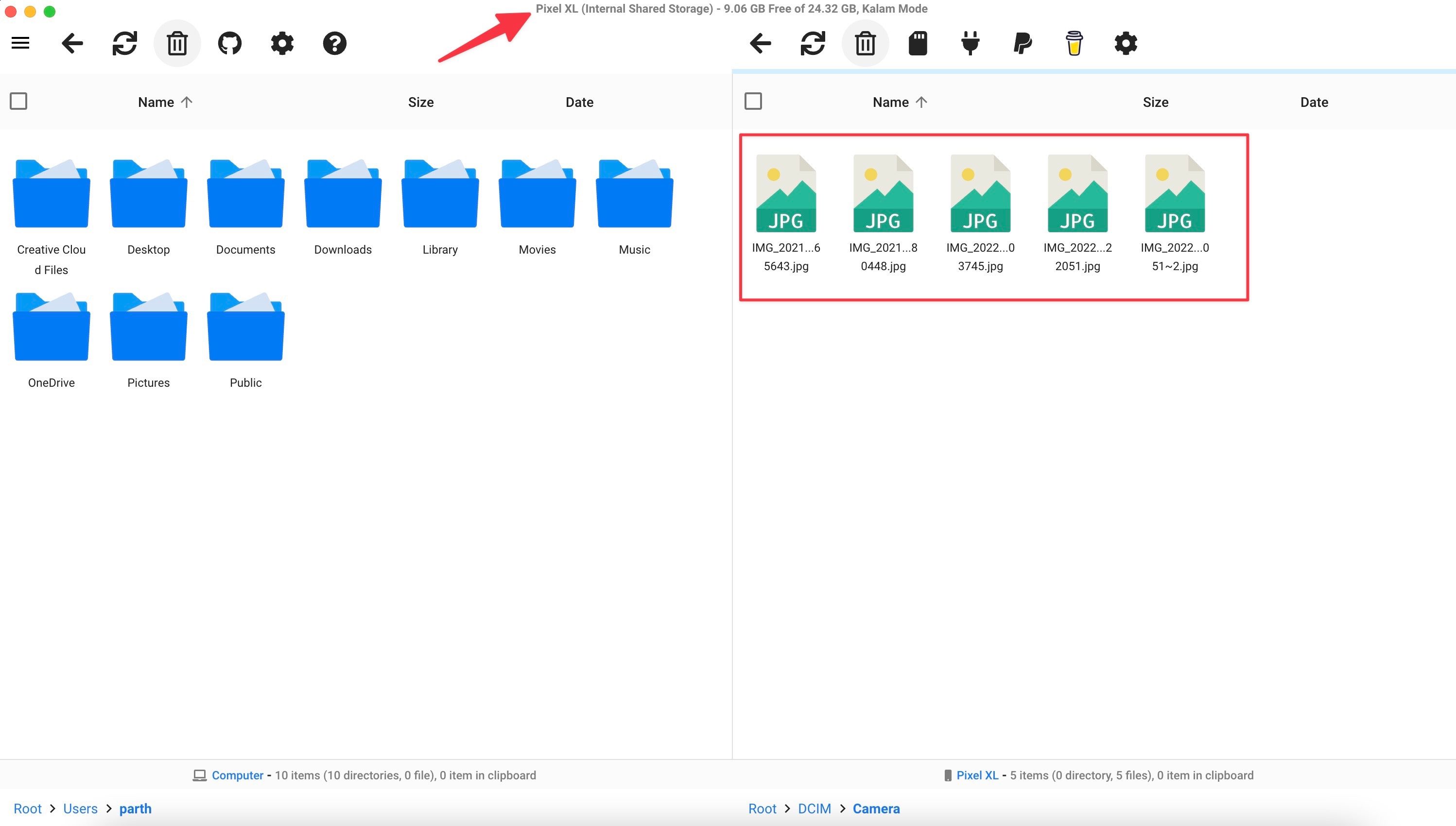Buy the developer a coffee
1456x826 pixels.
tap(1074, 43)
